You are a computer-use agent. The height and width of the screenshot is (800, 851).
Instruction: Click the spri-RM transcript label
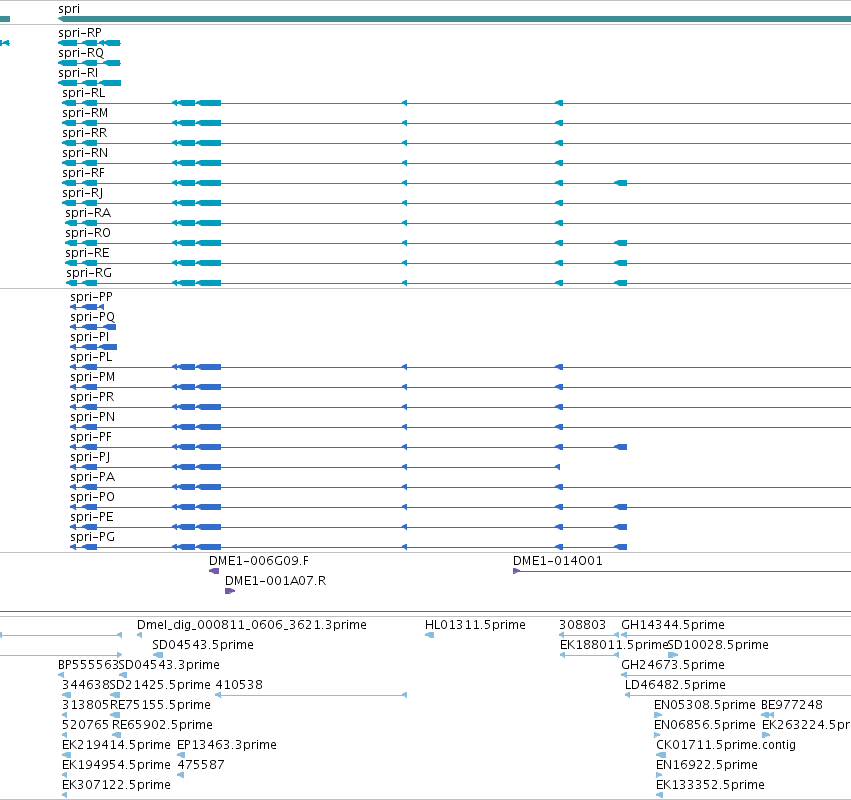85,113
